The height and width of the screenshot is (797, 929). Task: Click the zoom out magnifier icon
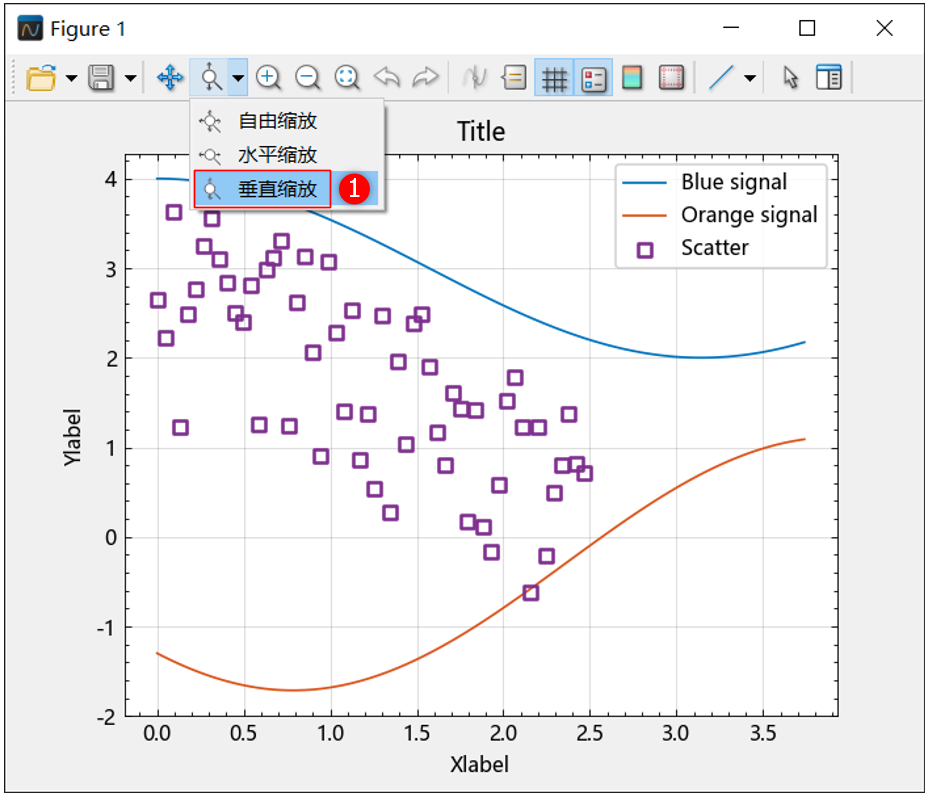[308, 78]
